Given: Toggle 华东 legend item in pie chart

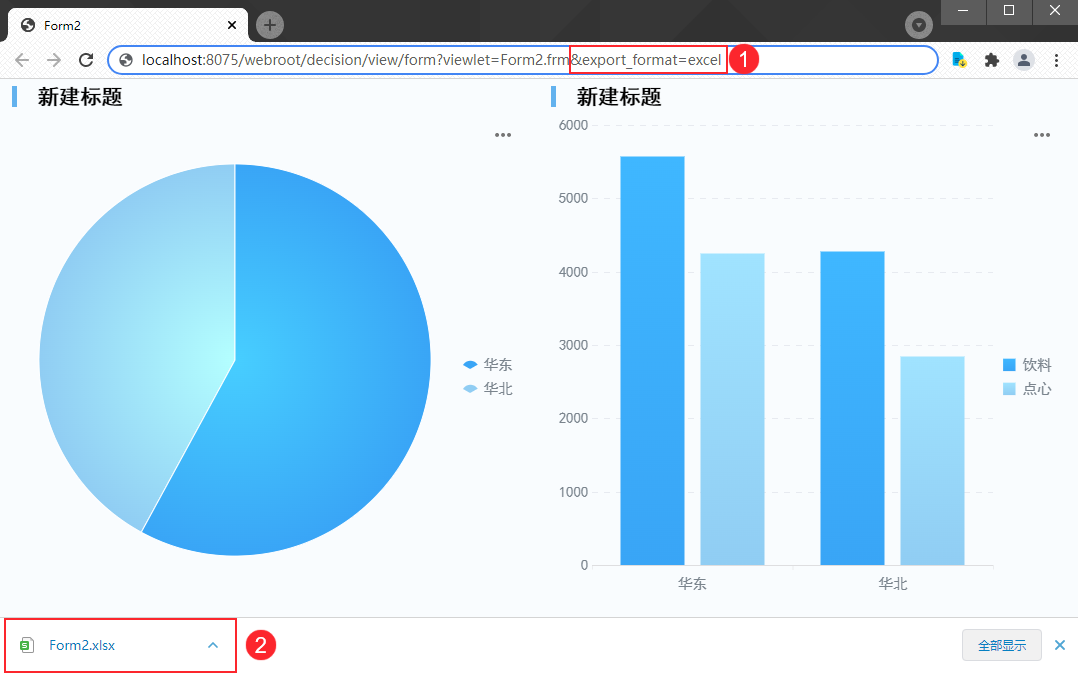Looking at the screenshot, I should 488,364.
